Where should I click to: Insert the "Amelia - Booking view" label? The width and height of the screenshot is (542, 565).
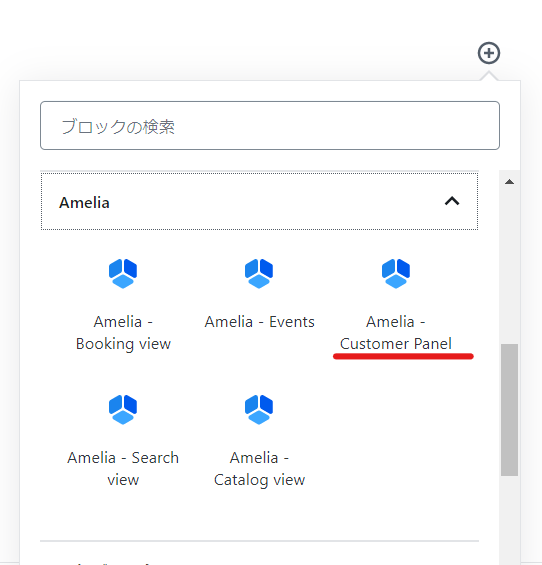pos(123,333)
